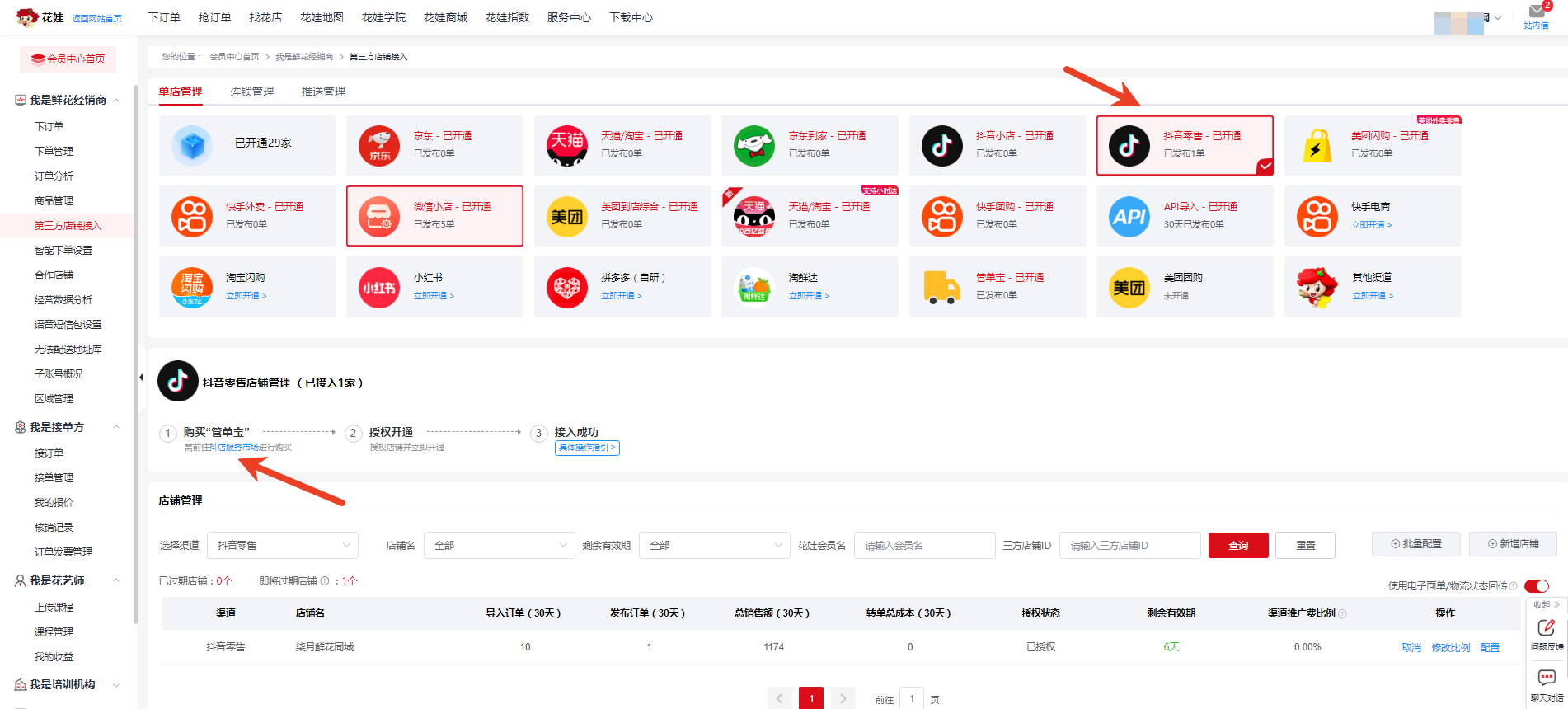Collapse the 我是接单方 sidebar section
This screenshot has width=1568, height=709.
(116, 427)
